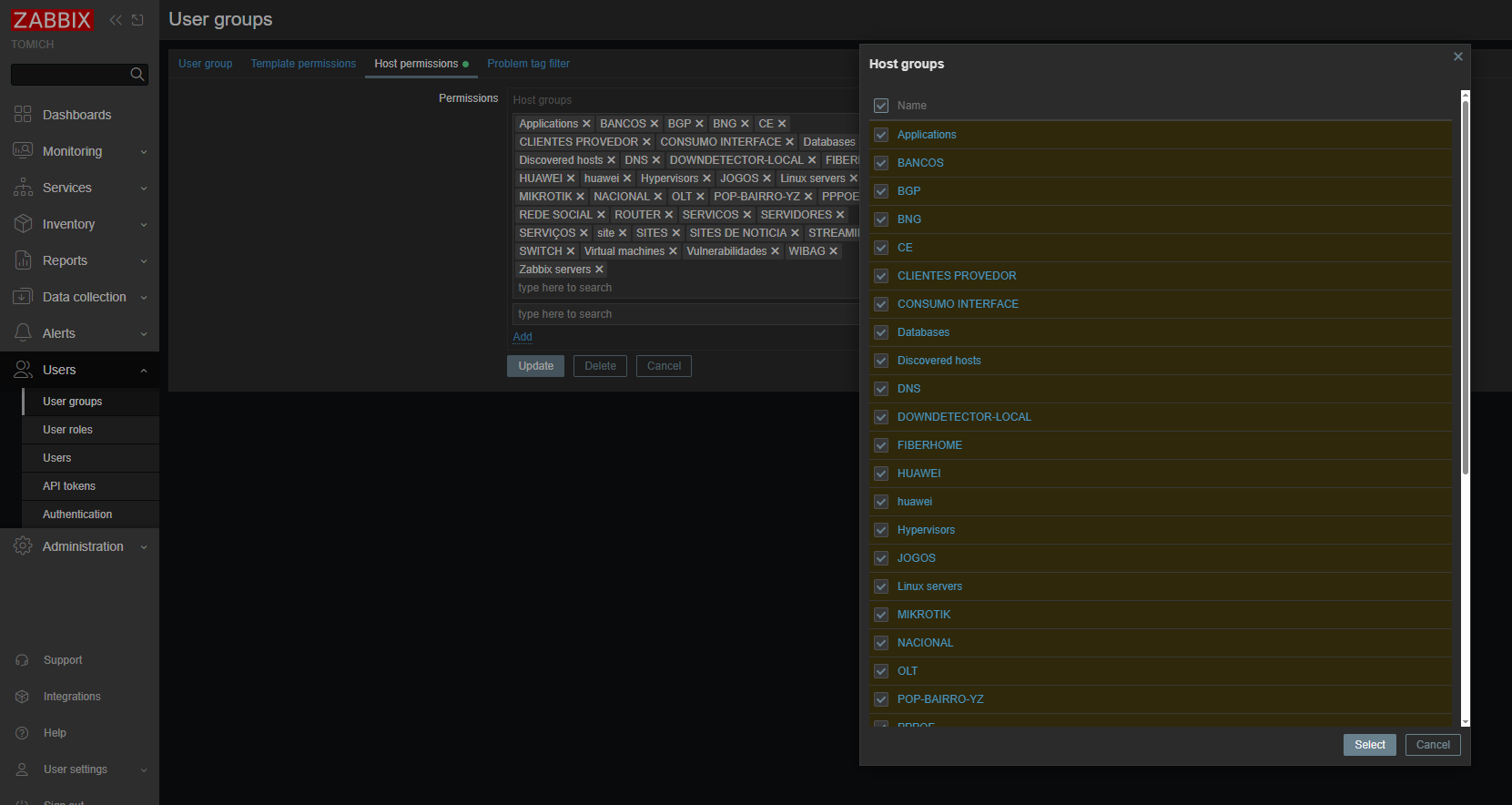
Task: Select the Host permissions tab
Action: (x=421, y=64)
